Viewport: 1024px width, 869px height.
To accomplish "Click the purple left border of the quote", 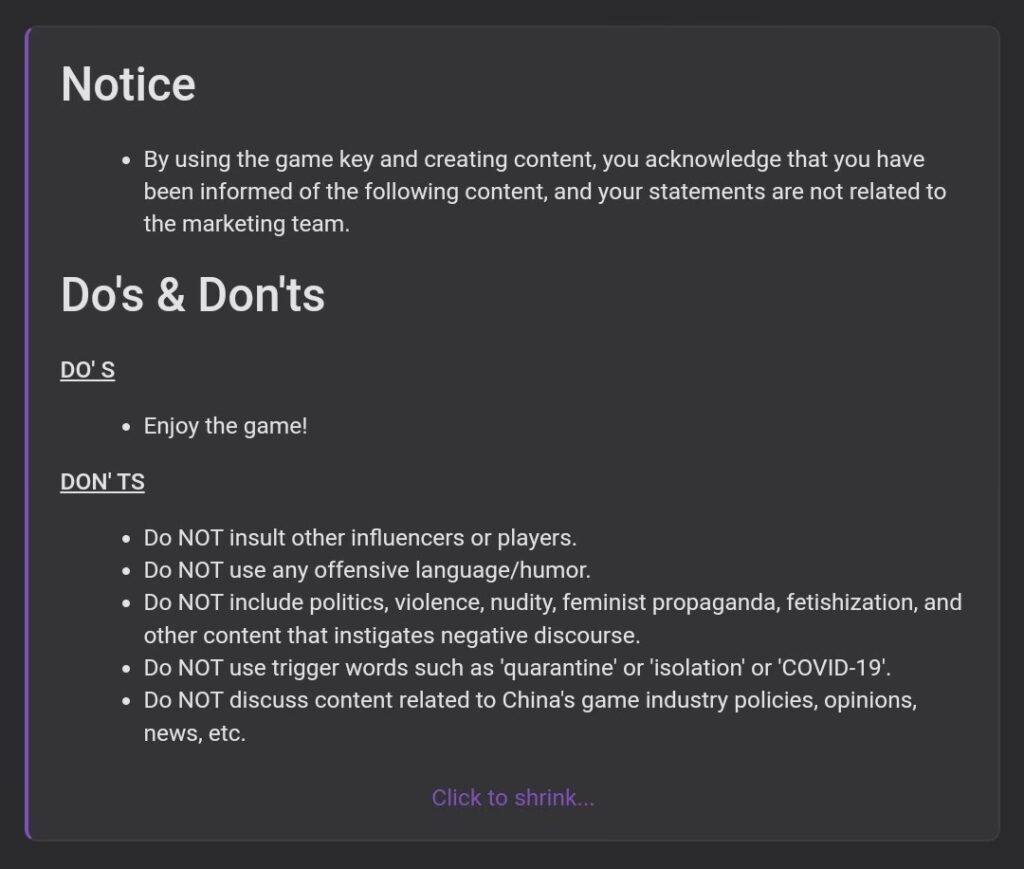I will tap(27, 433).
